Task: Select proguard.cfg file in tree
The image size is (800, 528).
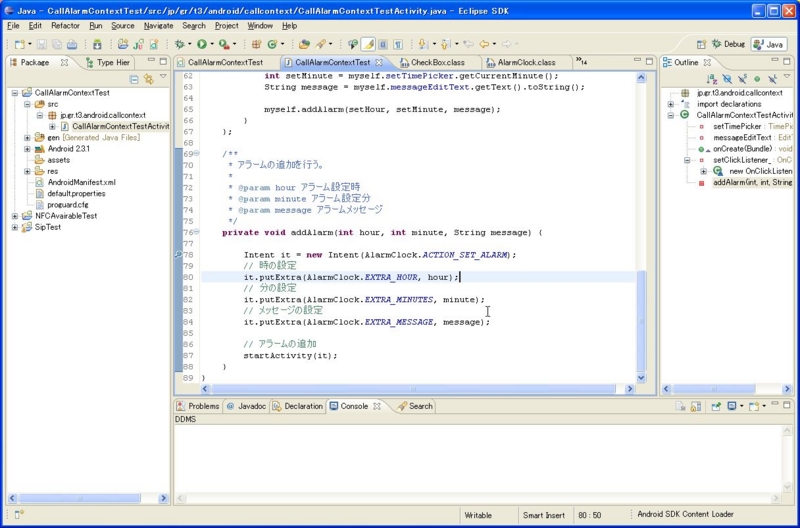Action: [x=62, y=205]
